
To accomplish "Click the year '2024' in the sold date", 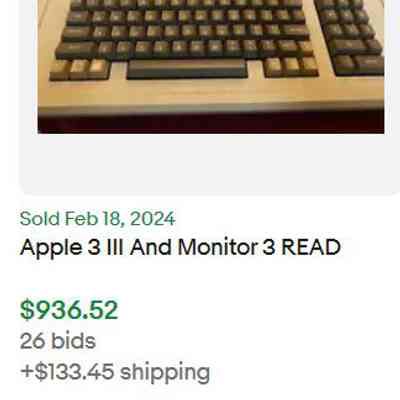I will tap(152, 219).
